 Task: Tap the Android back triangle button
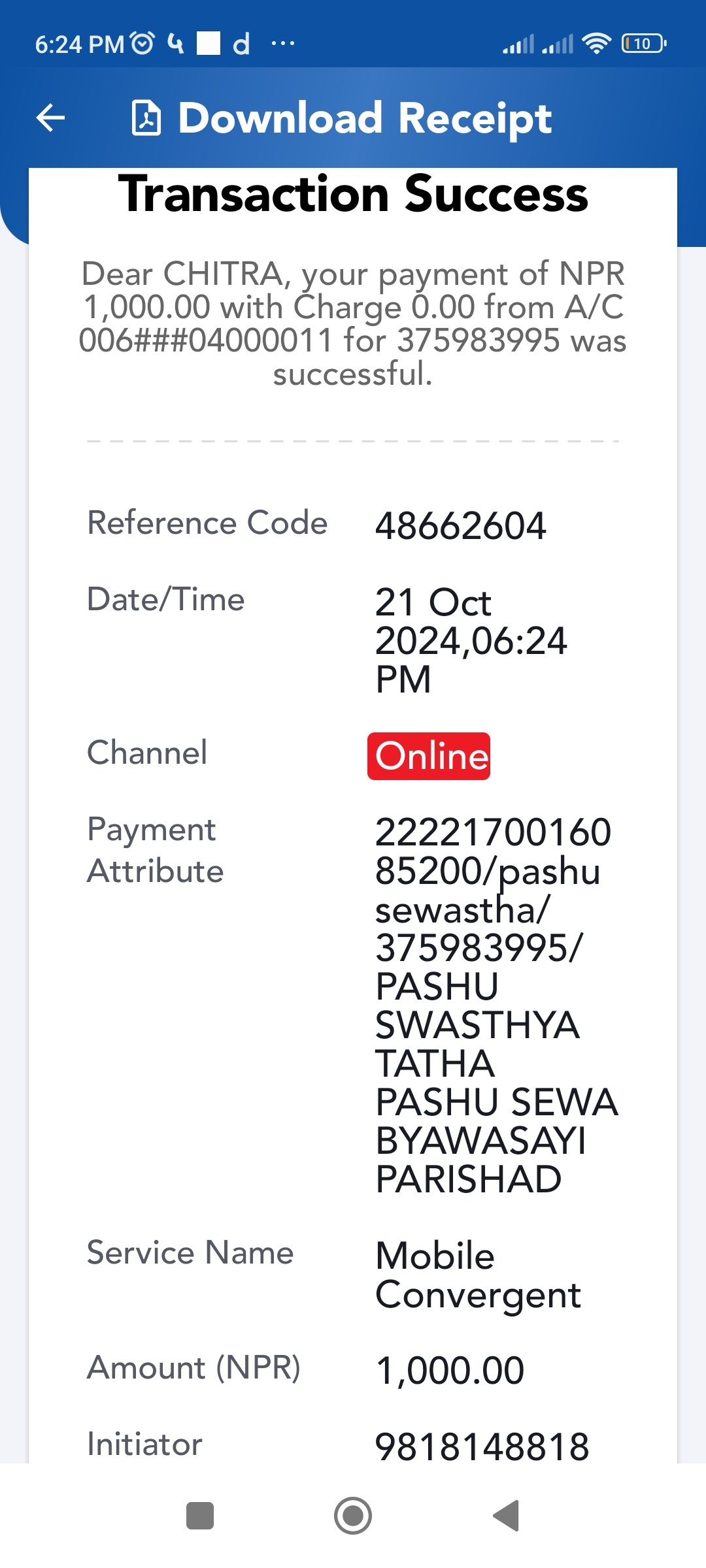click(x=506, y=1516)
